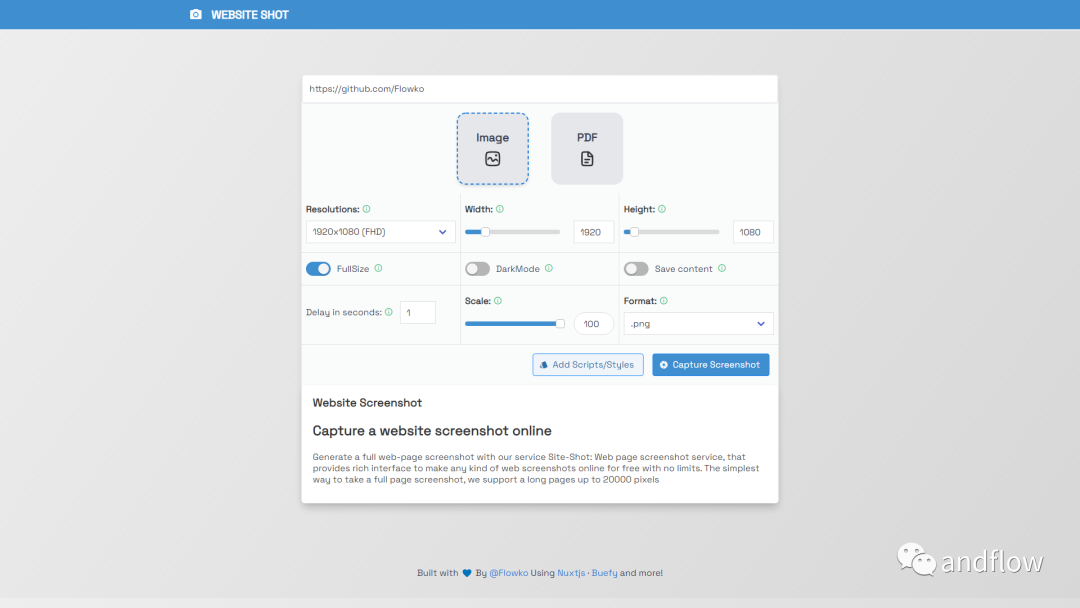The image size is (1080, 608).
Task: Click the info icon next to Save content
Action: point(722,269)
